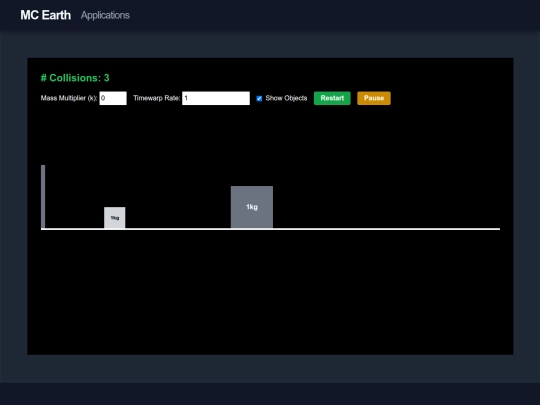Click the 'Timewarp Rate:' label
This screenshot has height=405, width=540.
point(157,98)
